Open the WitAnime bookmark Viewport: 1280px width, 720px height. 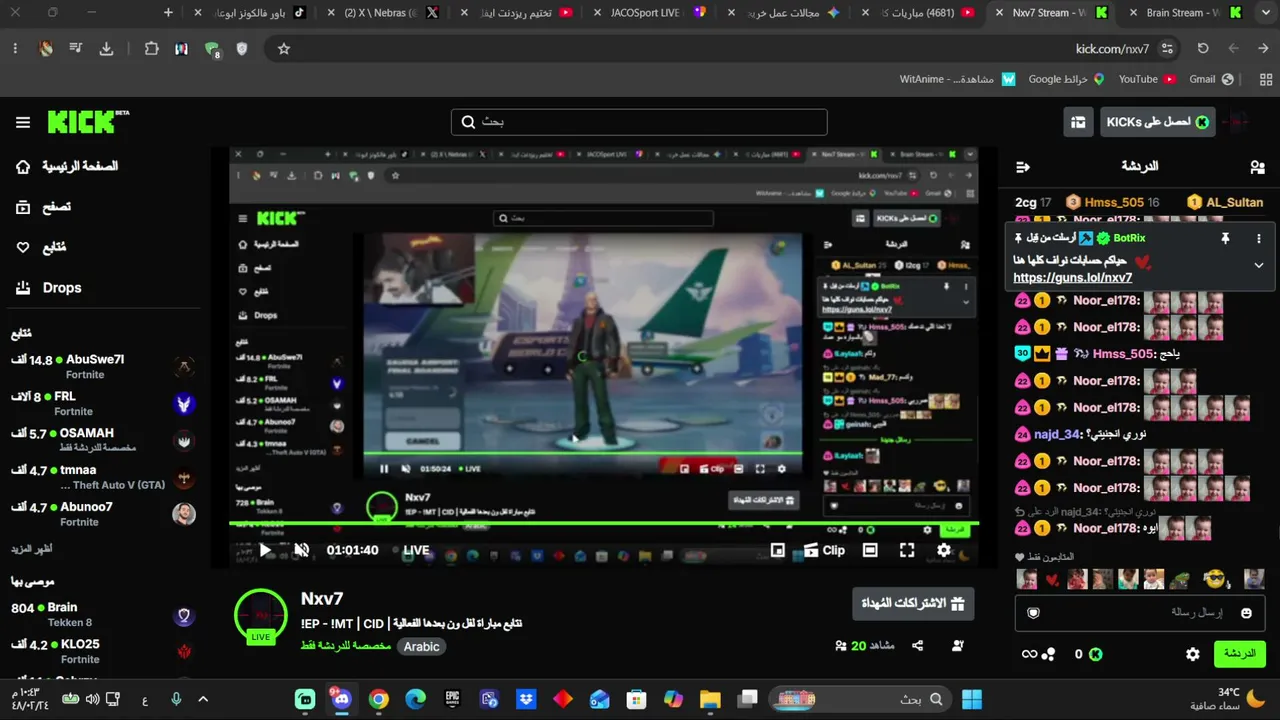(x=957, y=79)
